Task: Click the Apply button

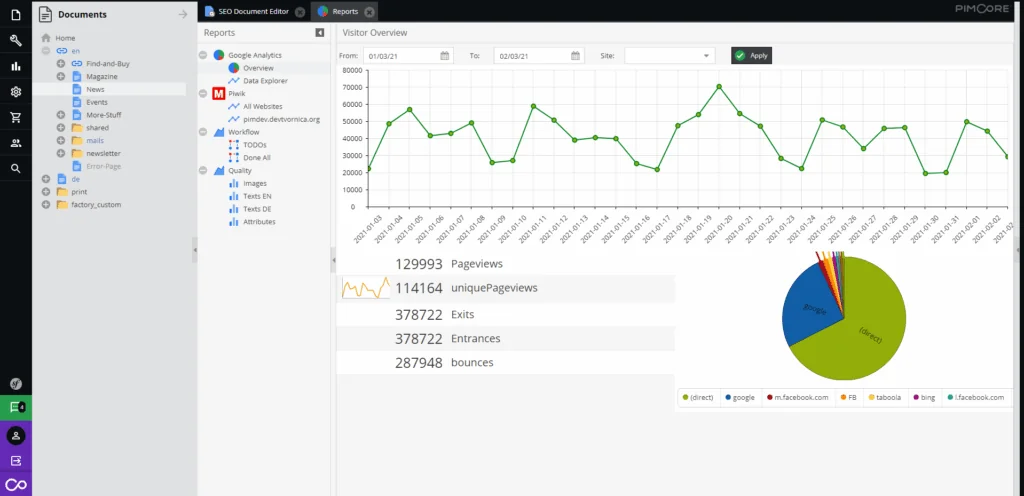Action: coord(752,55)
